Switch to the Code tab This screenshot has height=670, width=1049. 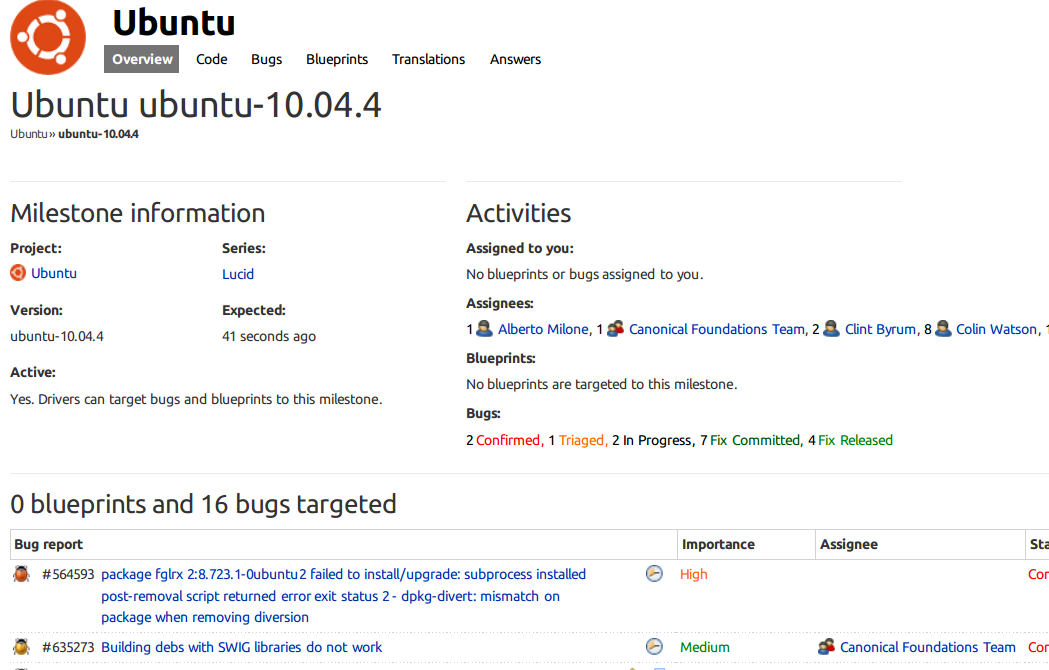211,59
